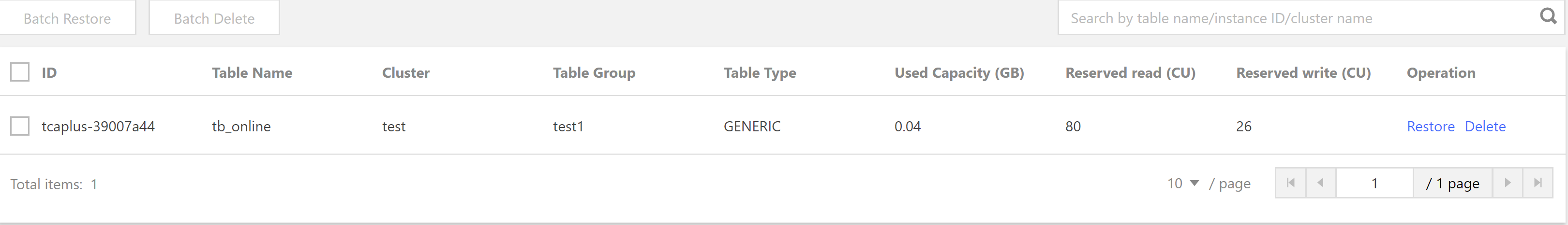The width and height of the screenshot is (1568, 225).
Task: Click the page number input box
Action: point(1374,183)
